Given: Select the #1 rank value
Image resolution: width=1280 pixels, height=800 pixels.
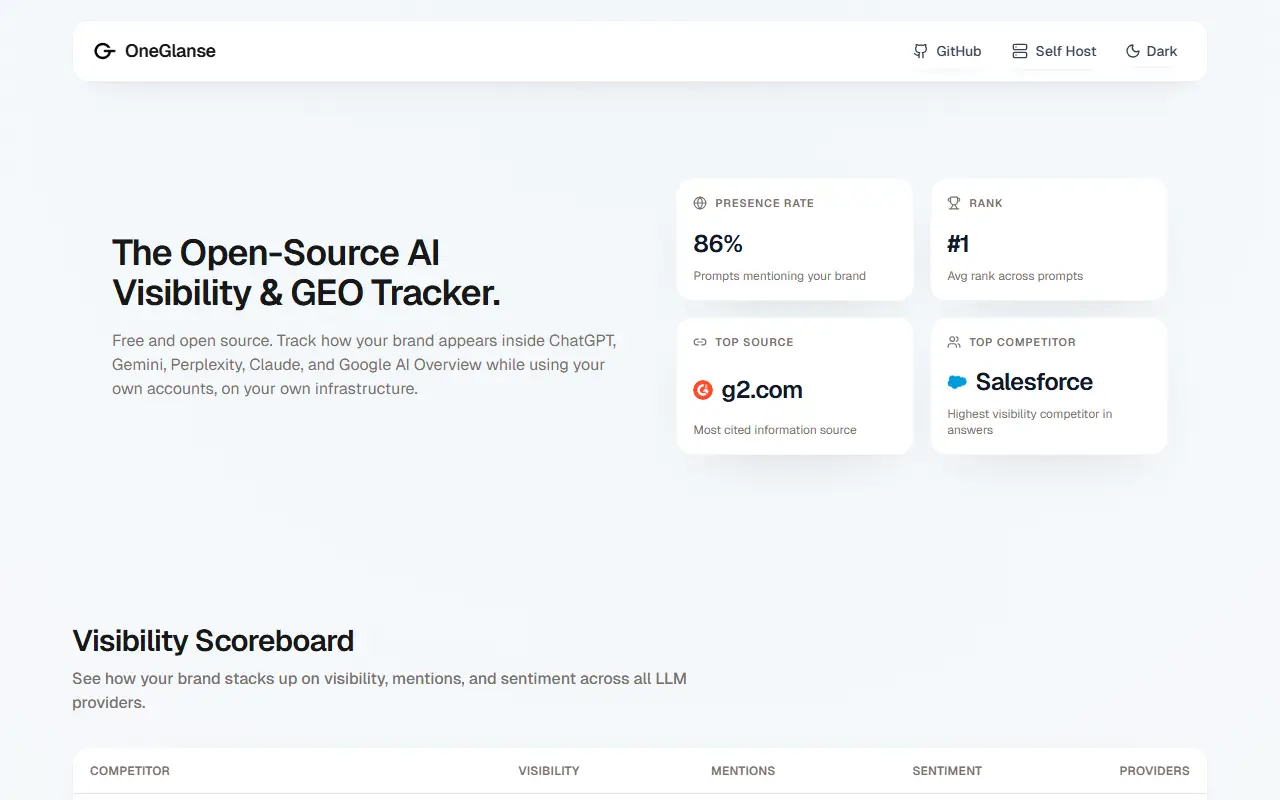Looking at the screenshot, I should [x=958, y=244].
